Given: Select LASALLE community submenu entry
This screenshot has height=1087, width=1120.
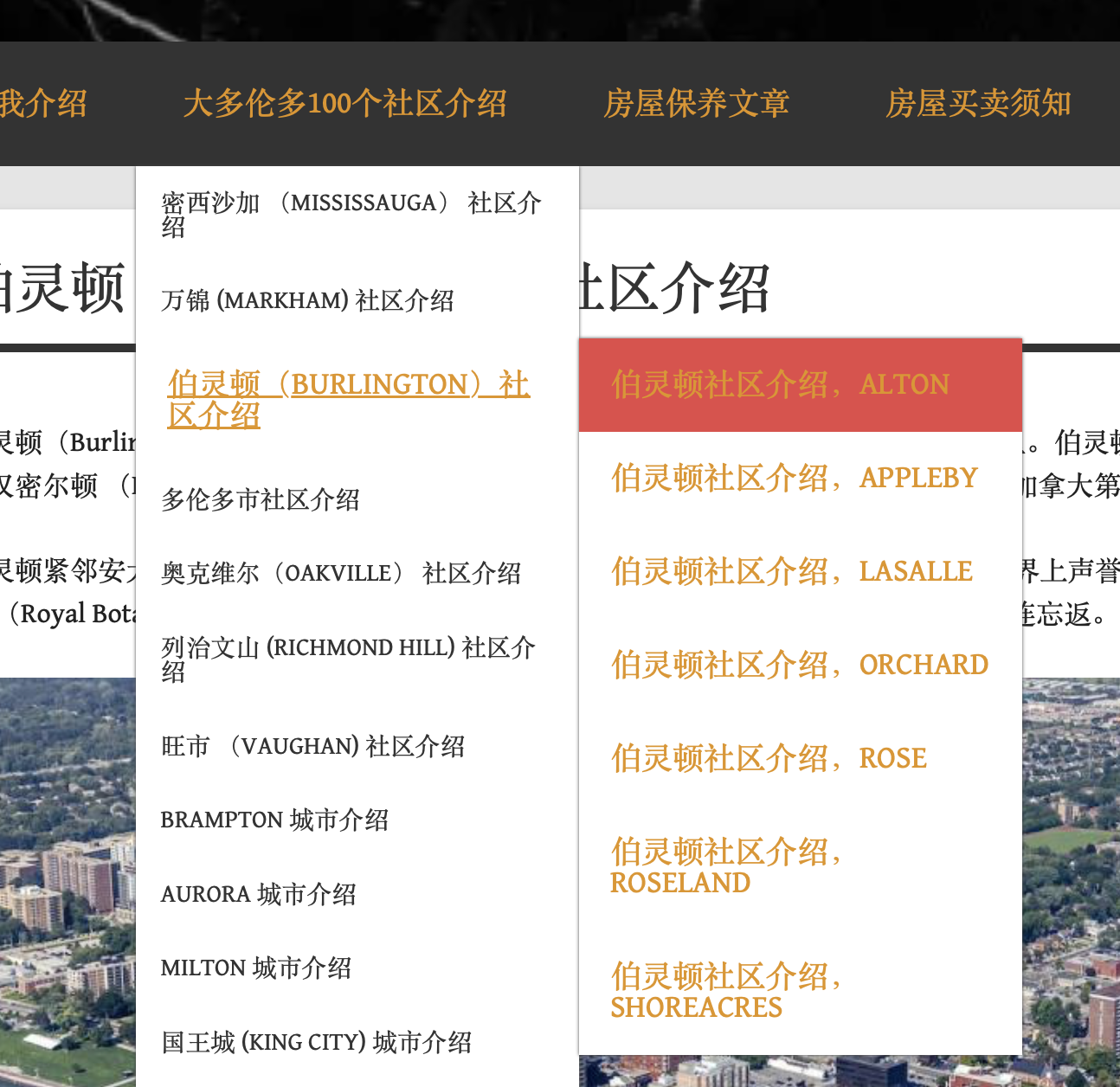Looking at the screenshot, I should pyautogui.click(x=791, y=572).
